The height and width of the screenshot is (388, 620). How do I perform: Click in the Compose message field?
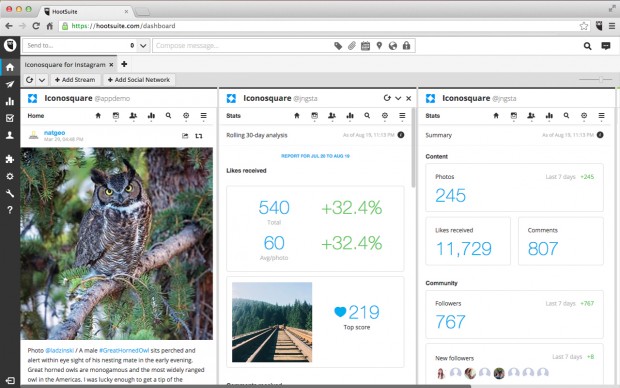pyautogui.click(x=241, y=46)
